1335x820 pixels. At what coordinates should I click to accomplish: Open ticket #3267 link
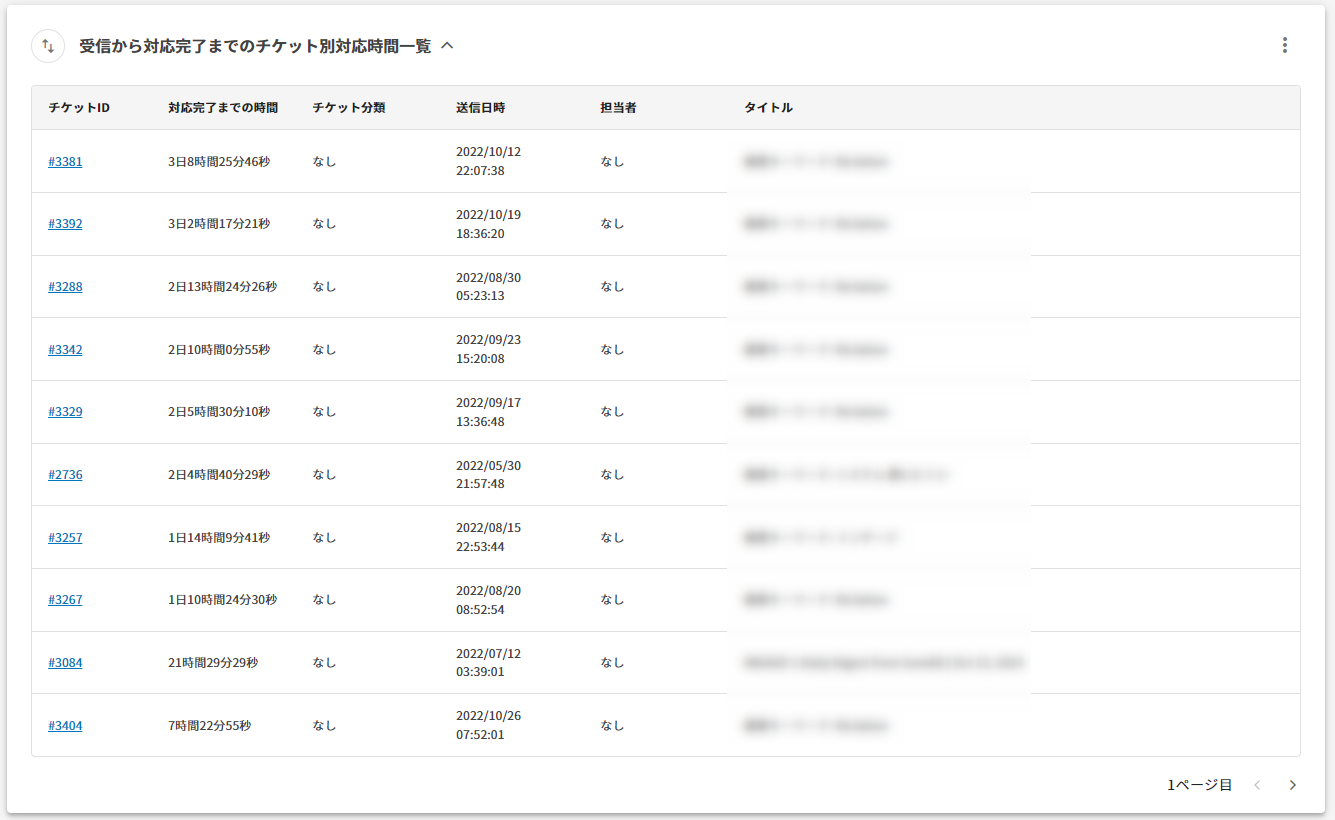[x=65, y=600]
